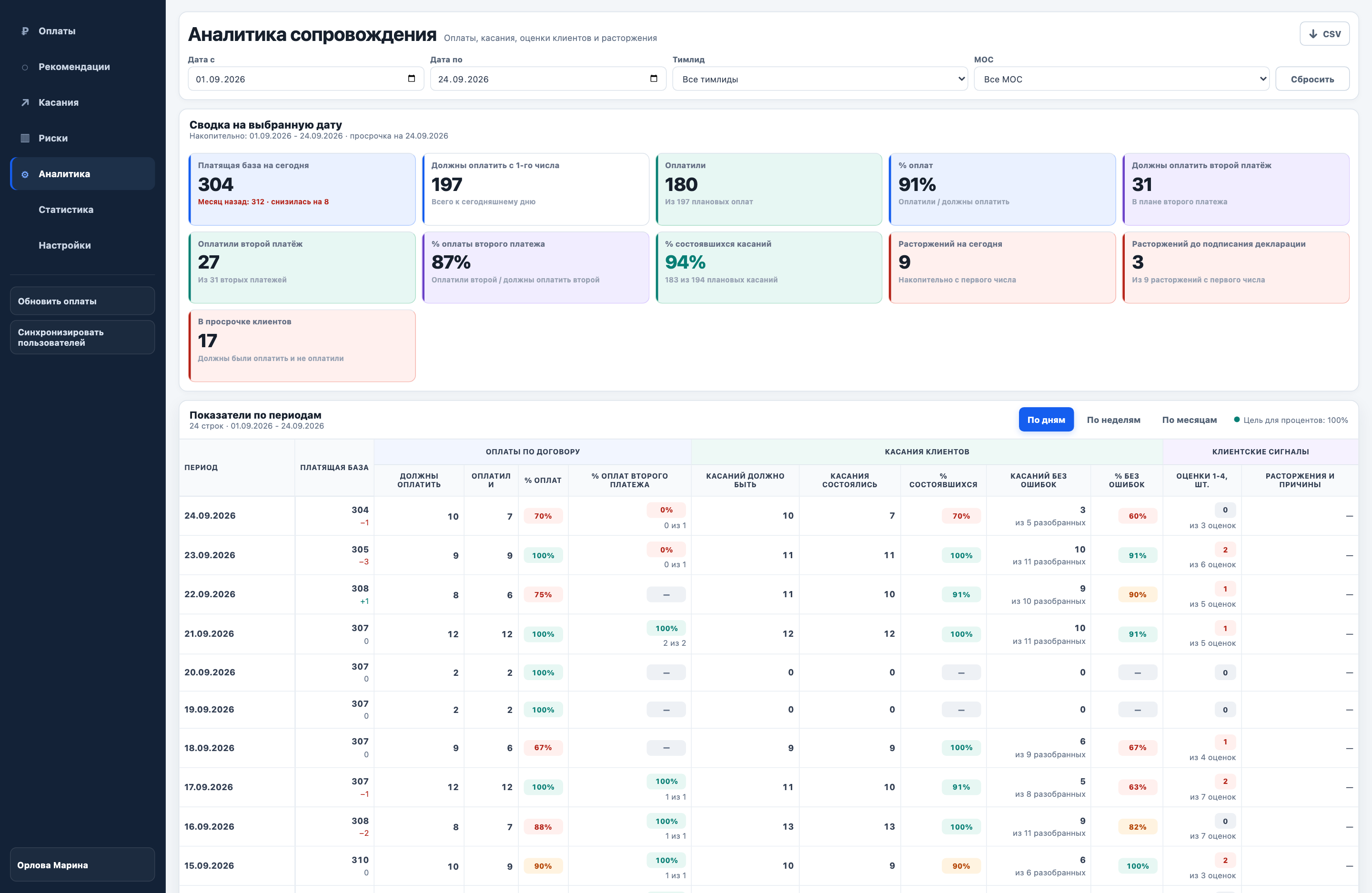Select the Расторжений на сегодня card
The width and height of the screenshot is (1372, 893).
pyautogui.click(x=1002, y=268)
